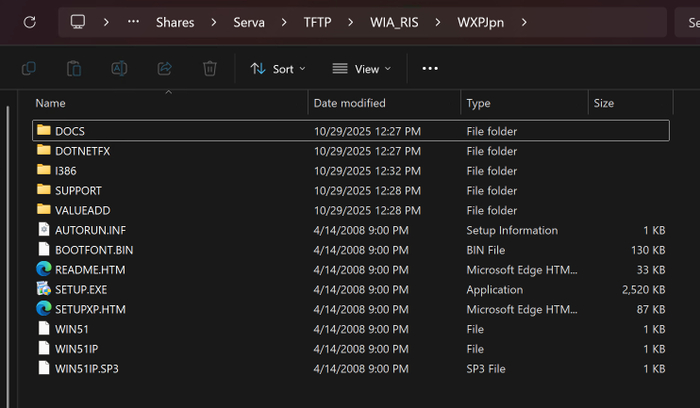This screenshot has height=408, width=700.
Task: Select the SETUP.EXE application file
Action: click(81, 289)
